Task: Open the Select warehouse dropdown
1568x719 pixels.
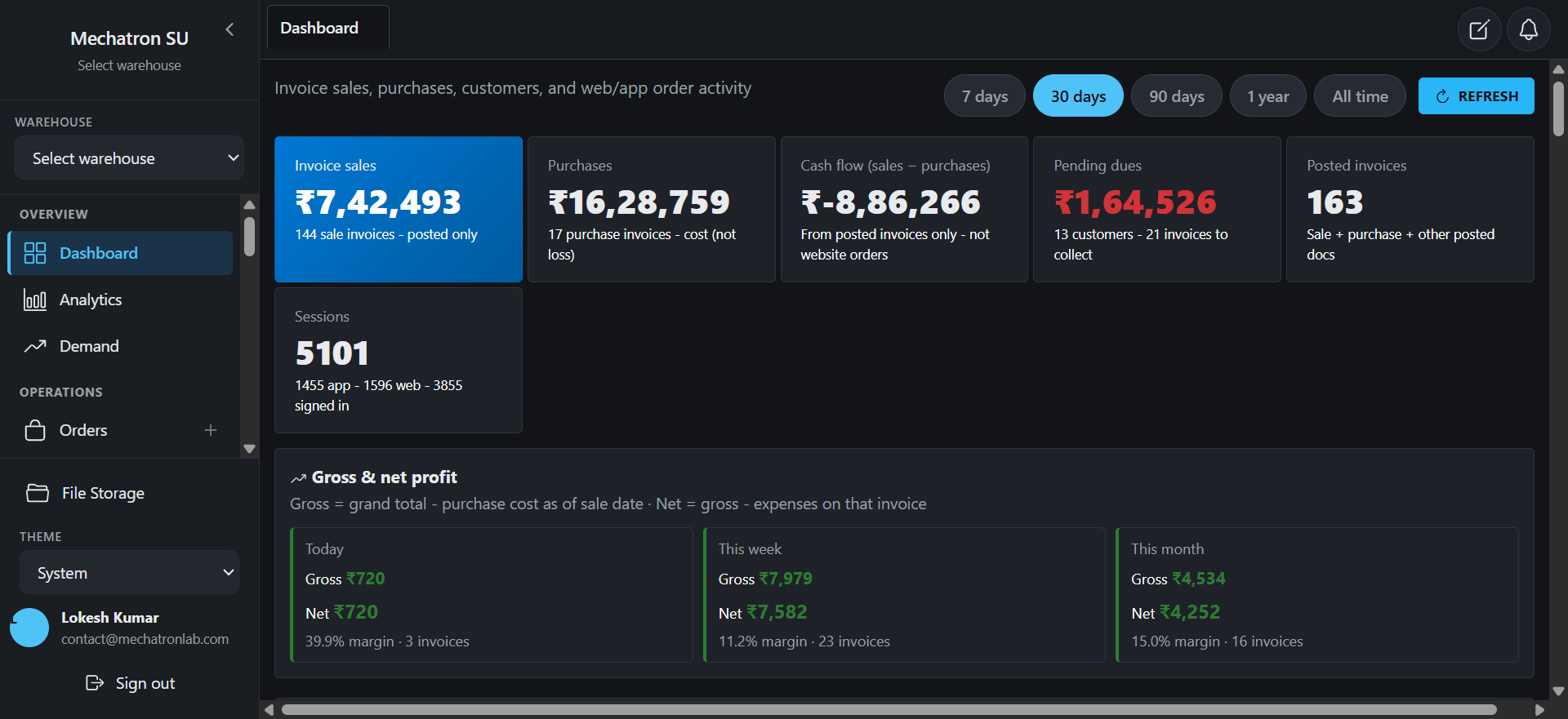Action: click(x=130, y=158)
